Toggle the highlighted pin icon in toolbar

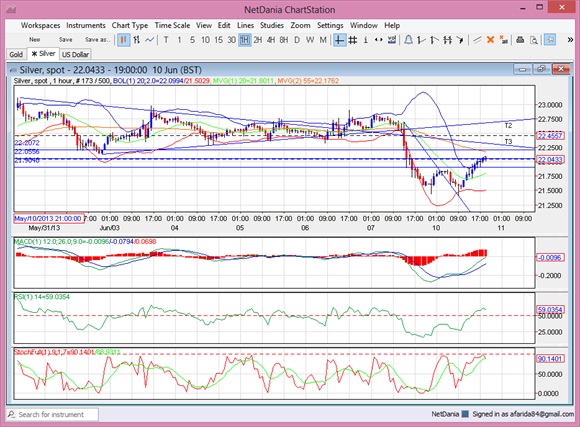(x=550, y=40)
